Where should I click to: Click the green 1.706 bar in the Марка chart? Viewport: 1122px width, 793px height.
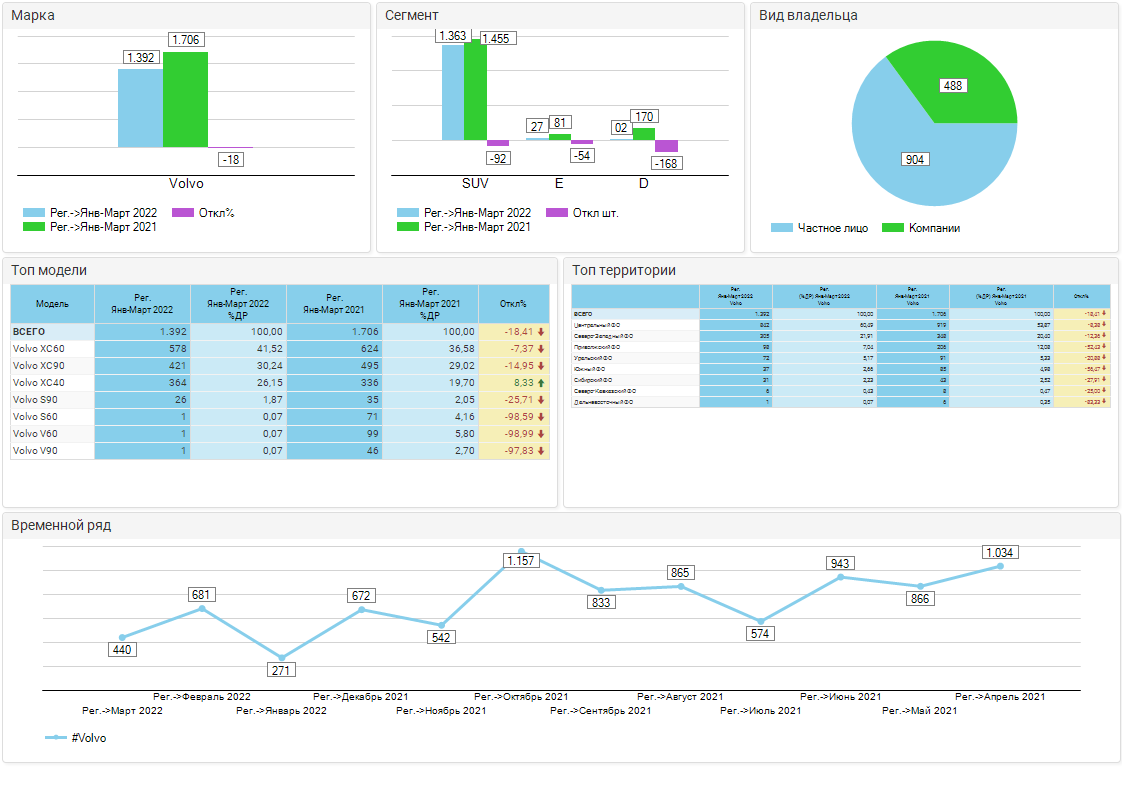tap(185, 100)
